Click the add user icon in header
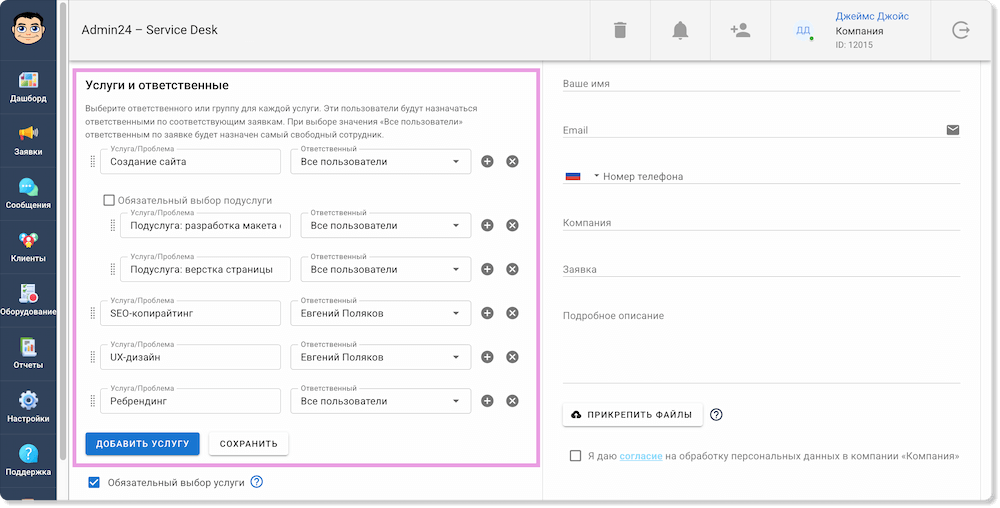This screenshot has height=508, width=1000. point(740,30)
